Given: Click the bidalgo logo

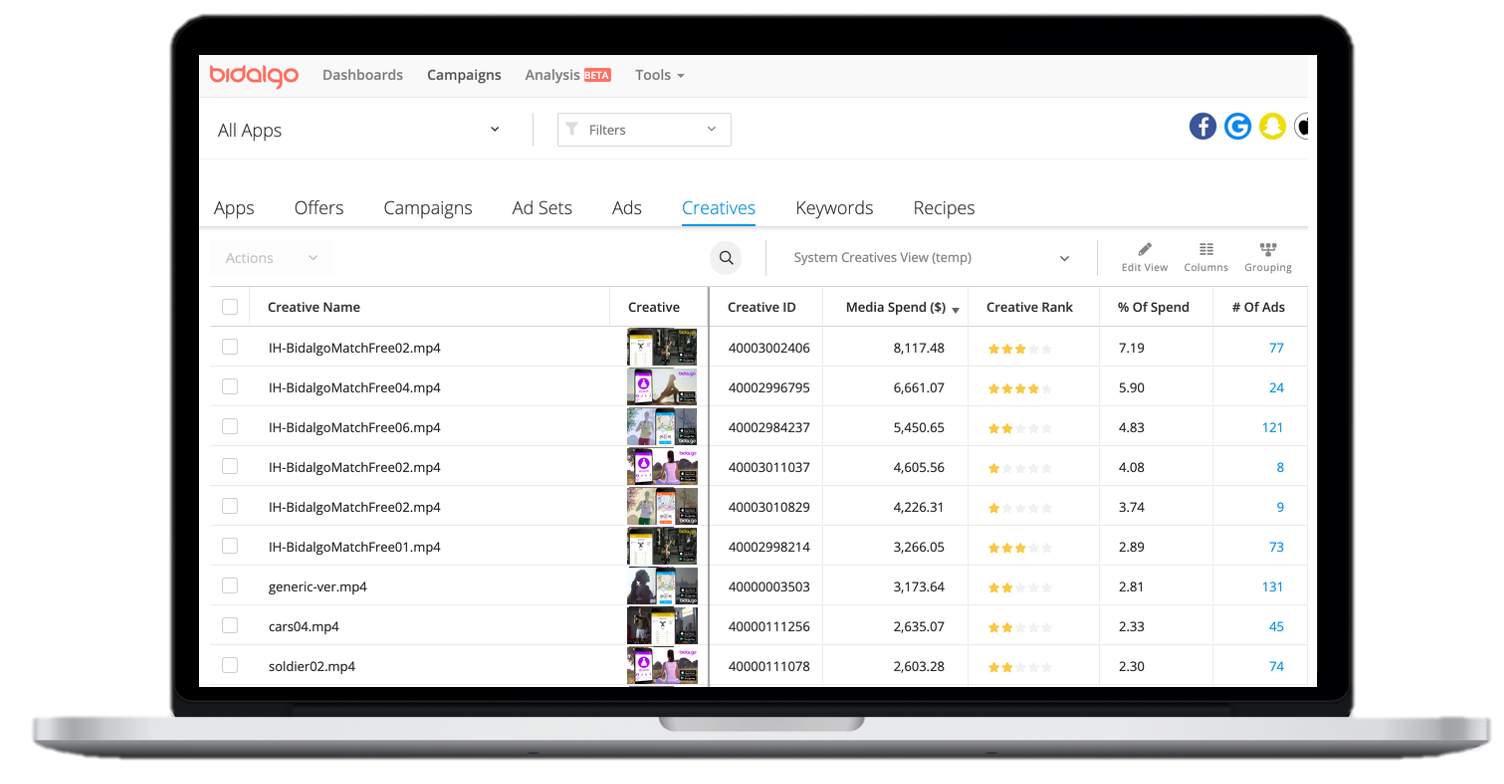Looking at the screenshot, I should click(x=254, y=75).
